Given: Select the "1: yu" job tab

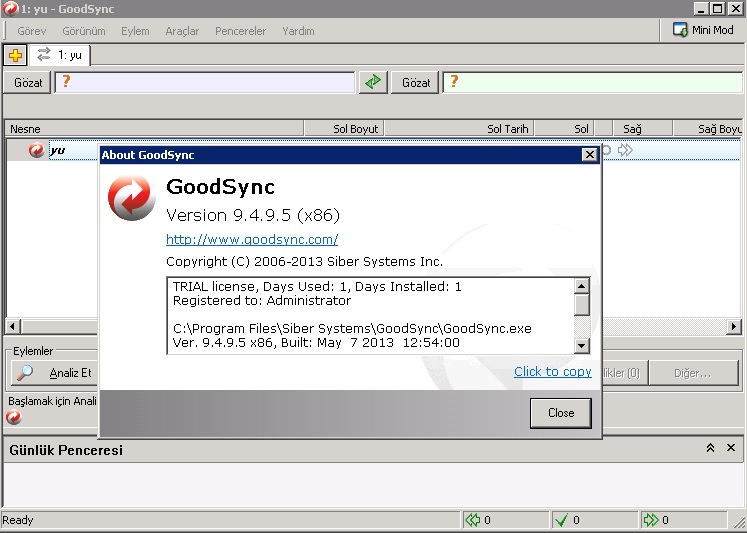Looking at the screenshot, I should [x=61, y=55].
